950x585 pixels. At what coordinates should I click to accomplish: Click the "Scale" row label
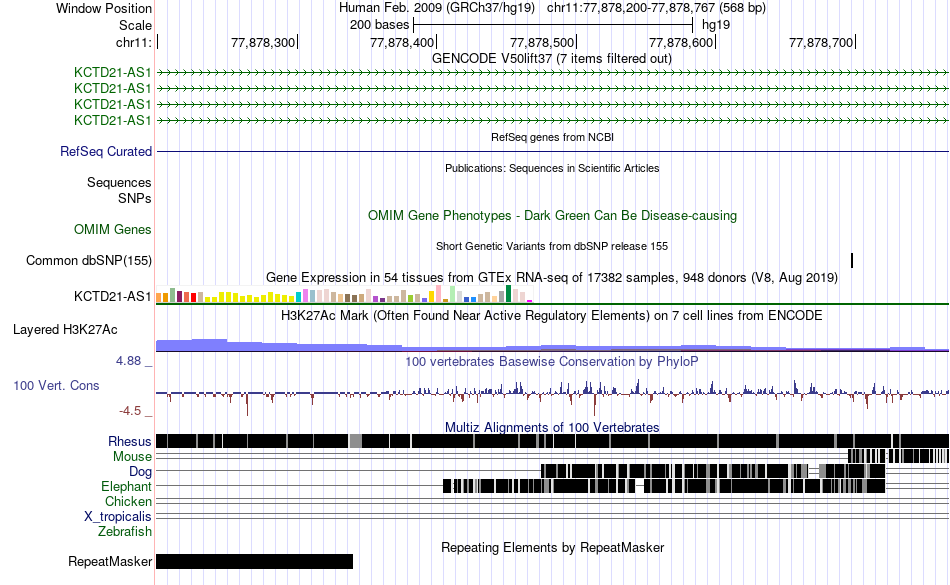click(x=135, y=25)
